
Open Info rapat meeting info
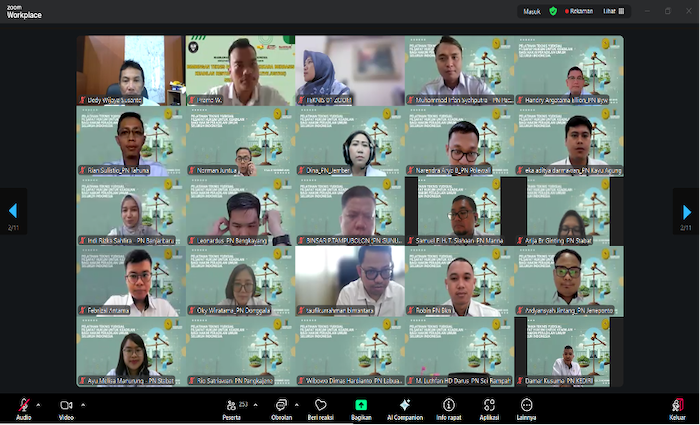(449, 405)
